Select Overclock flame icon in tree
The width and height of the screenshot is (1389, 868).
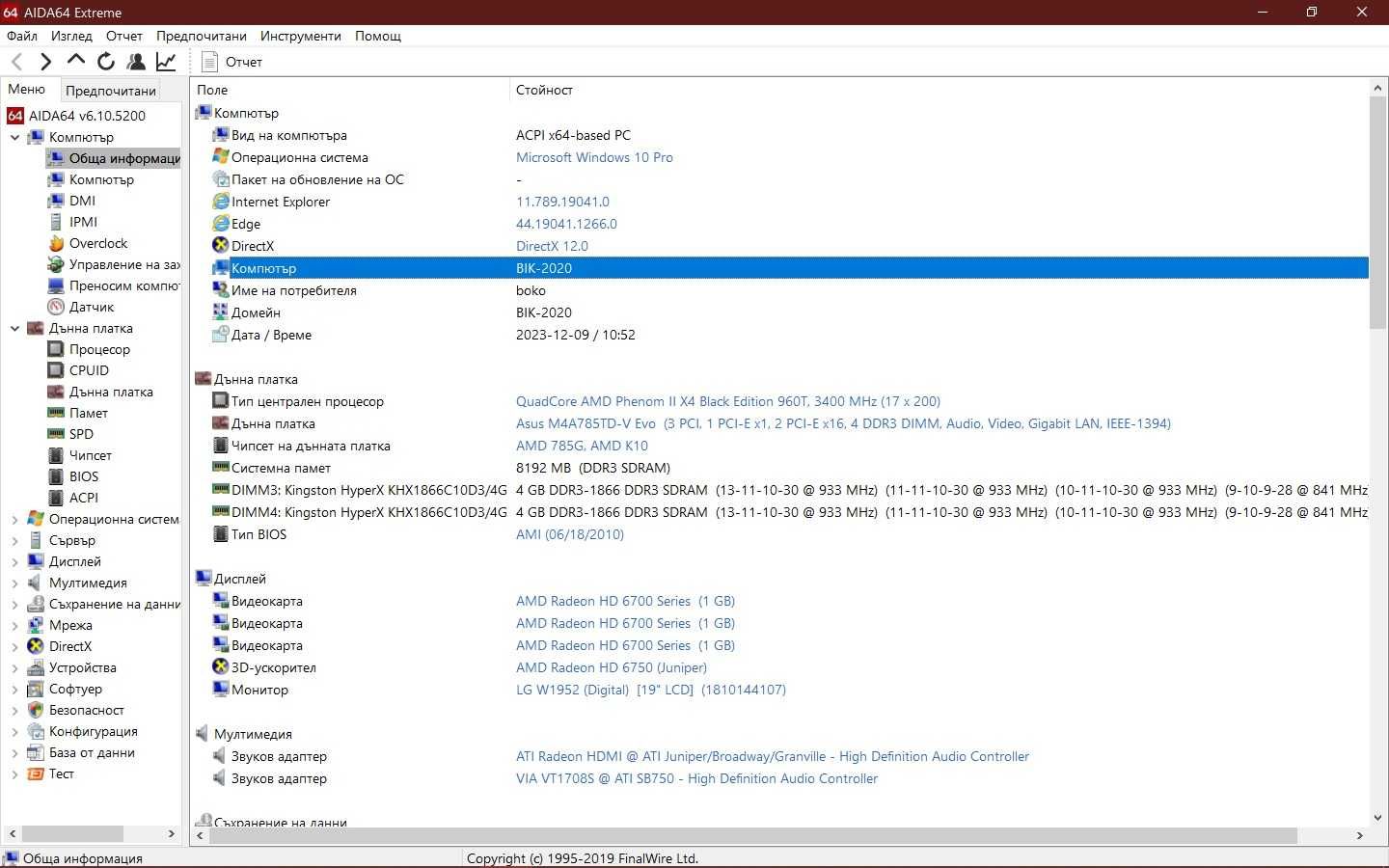point(56,243)
